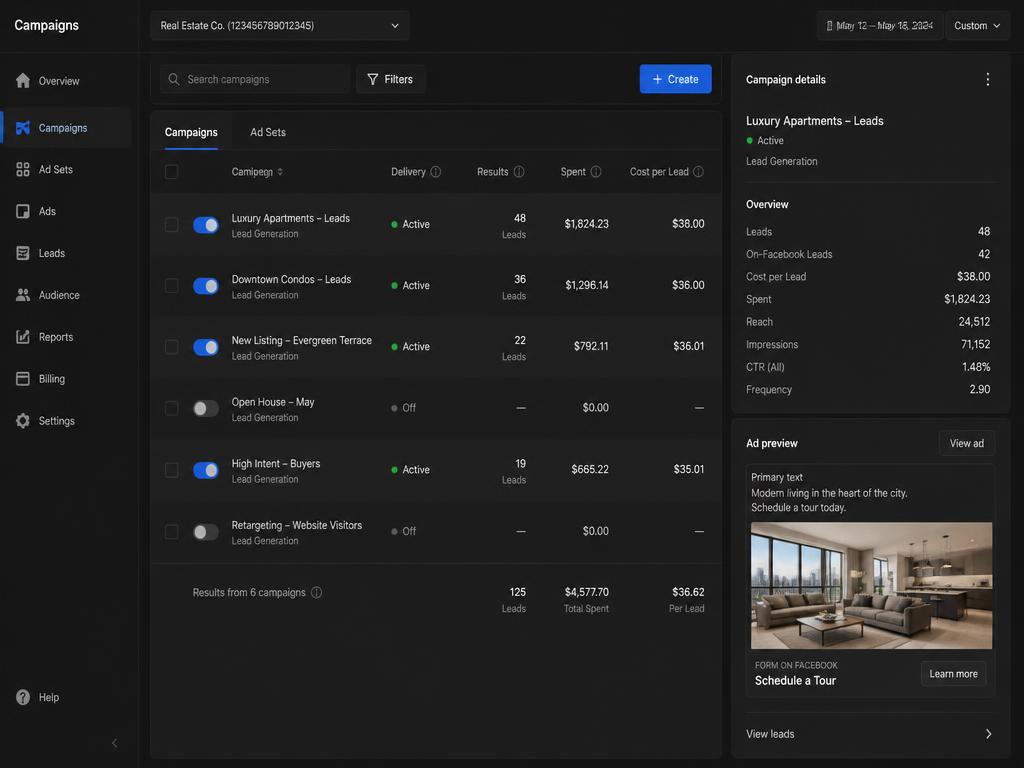Click info icon beside Results from 6 campaigns
1024x768 pixels.
click(316, 592)
